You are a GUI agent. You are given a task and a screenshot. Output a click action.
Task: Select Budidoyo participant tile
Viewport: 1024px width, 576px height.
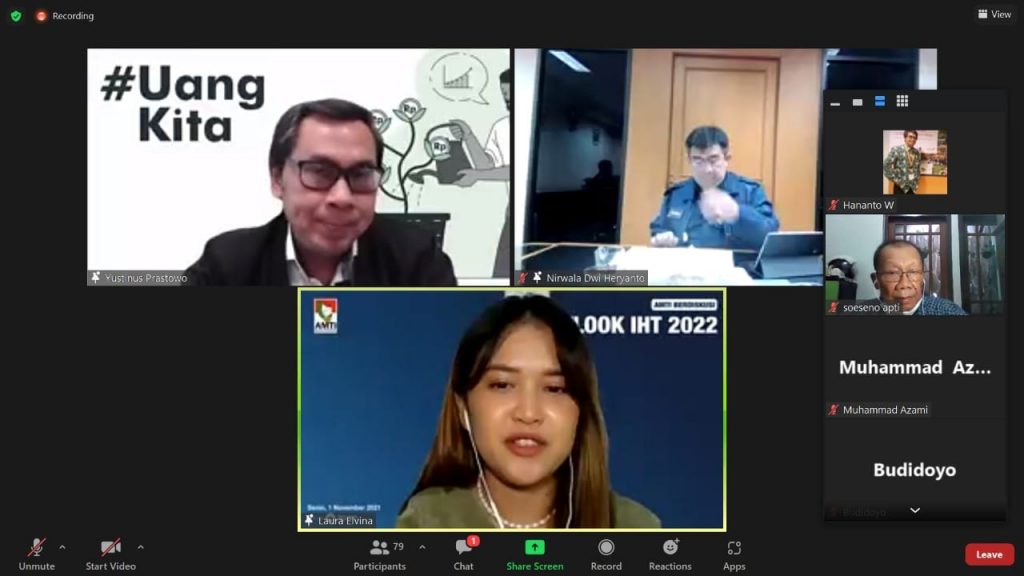pos(914,469)
